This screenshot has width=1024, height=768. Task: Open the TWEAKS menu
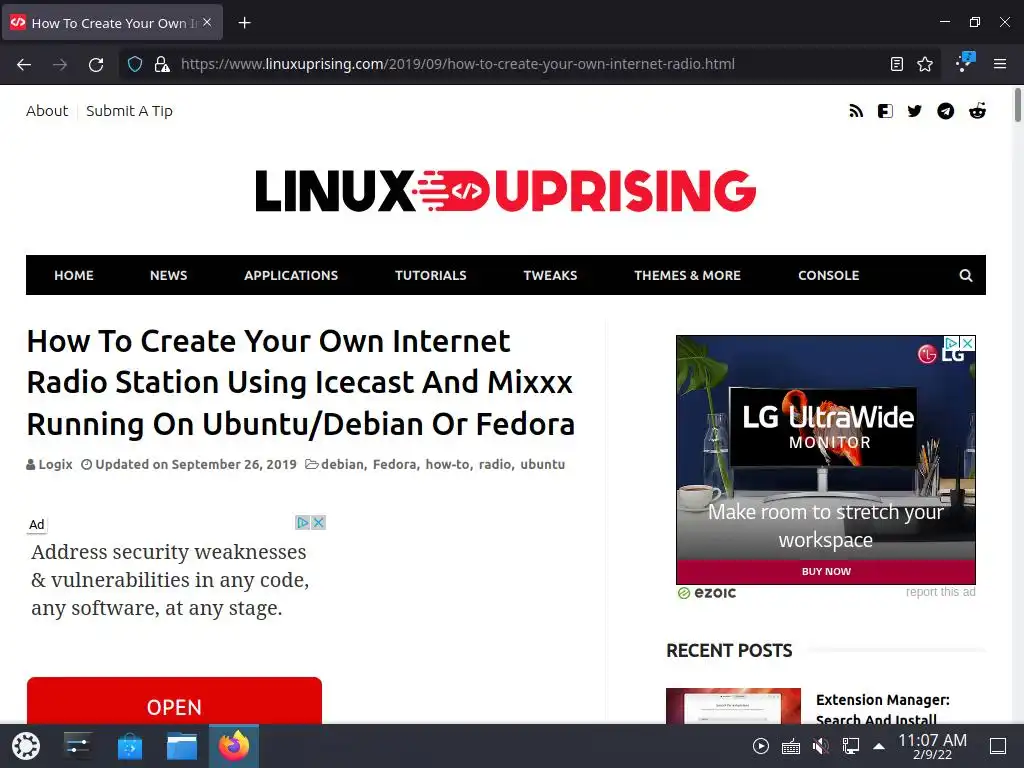[551, 276]
